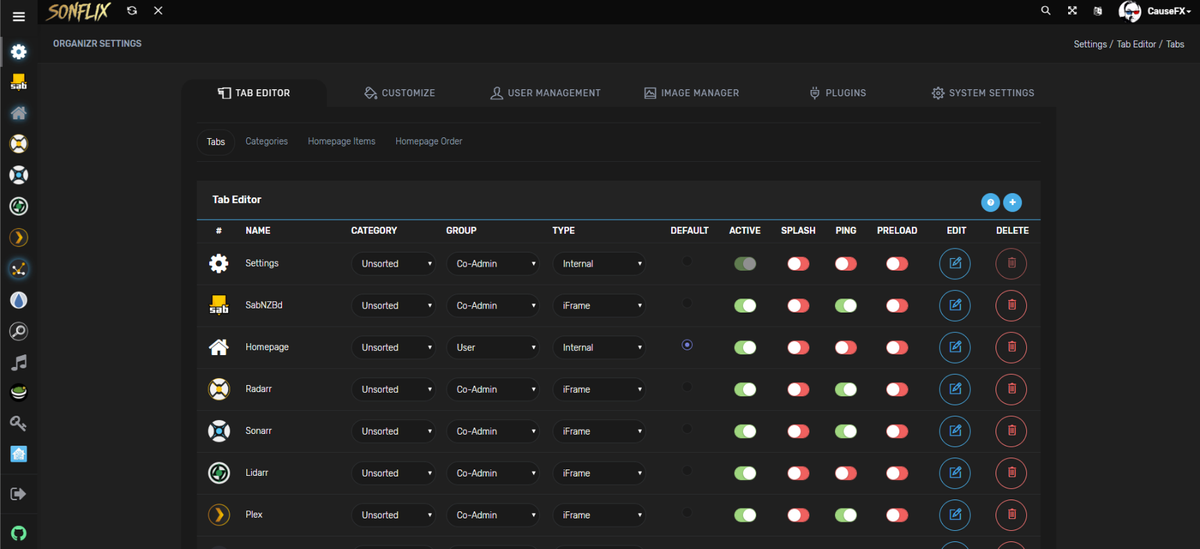Screen dimensions: 1200x549
Task: Open Plex from the sidebar
Action: pos(18,237)
